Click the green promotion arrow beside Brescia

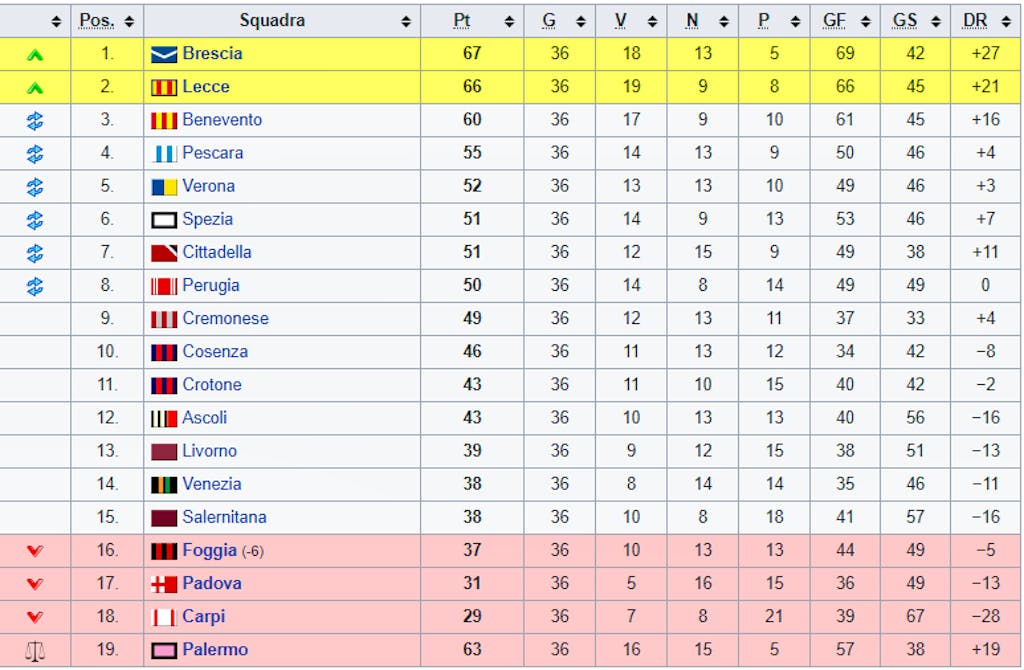35,54
